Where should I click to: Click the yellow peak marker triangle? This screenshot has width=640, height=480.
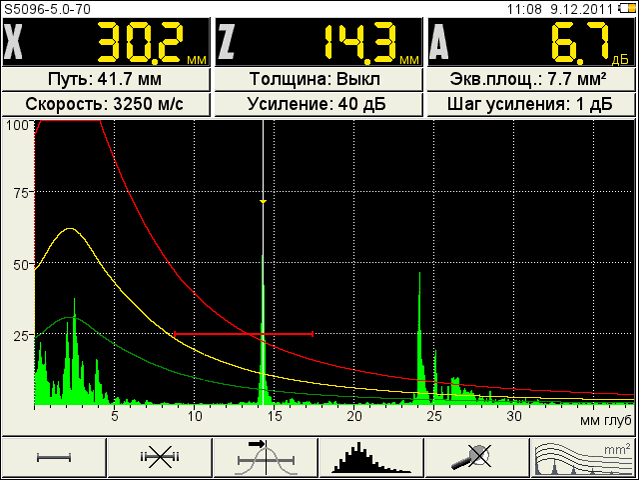tap(263, 202)
